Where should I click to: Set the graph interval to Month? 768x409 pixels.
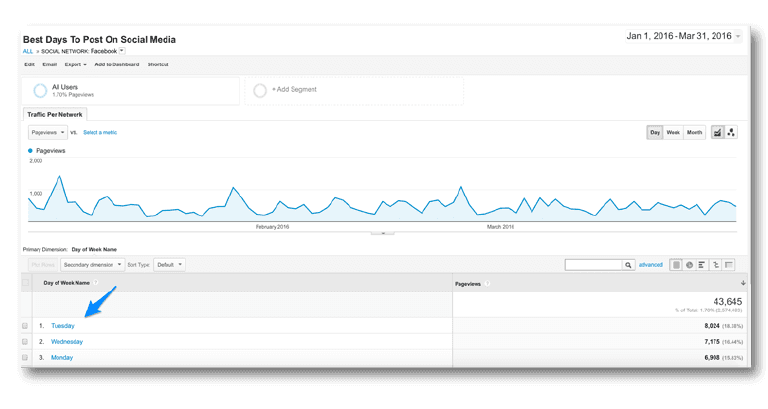694,132
